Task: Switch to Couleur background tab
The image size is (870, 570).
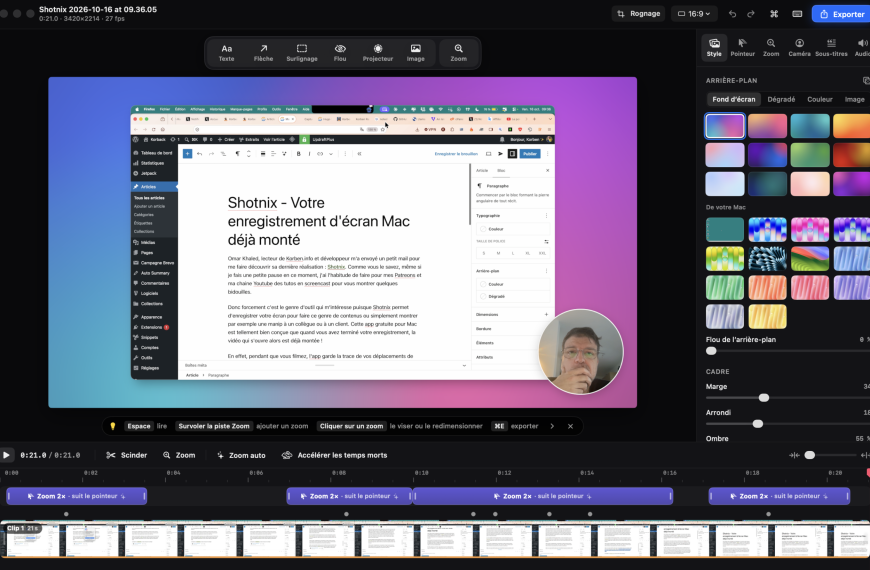Action: [820, 99]
